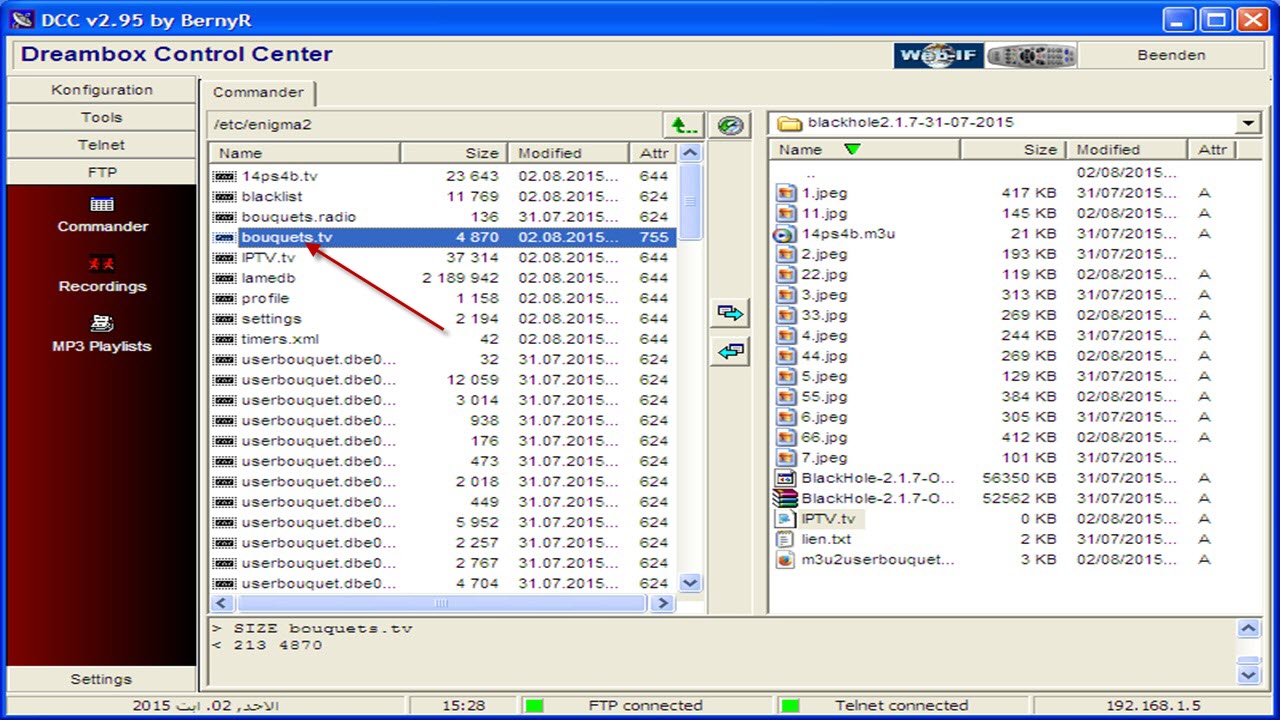Viewport: 1280px width, 720px height.
Task: Open the Settings panel at sidebar bottom
Action: click(100, 679)
